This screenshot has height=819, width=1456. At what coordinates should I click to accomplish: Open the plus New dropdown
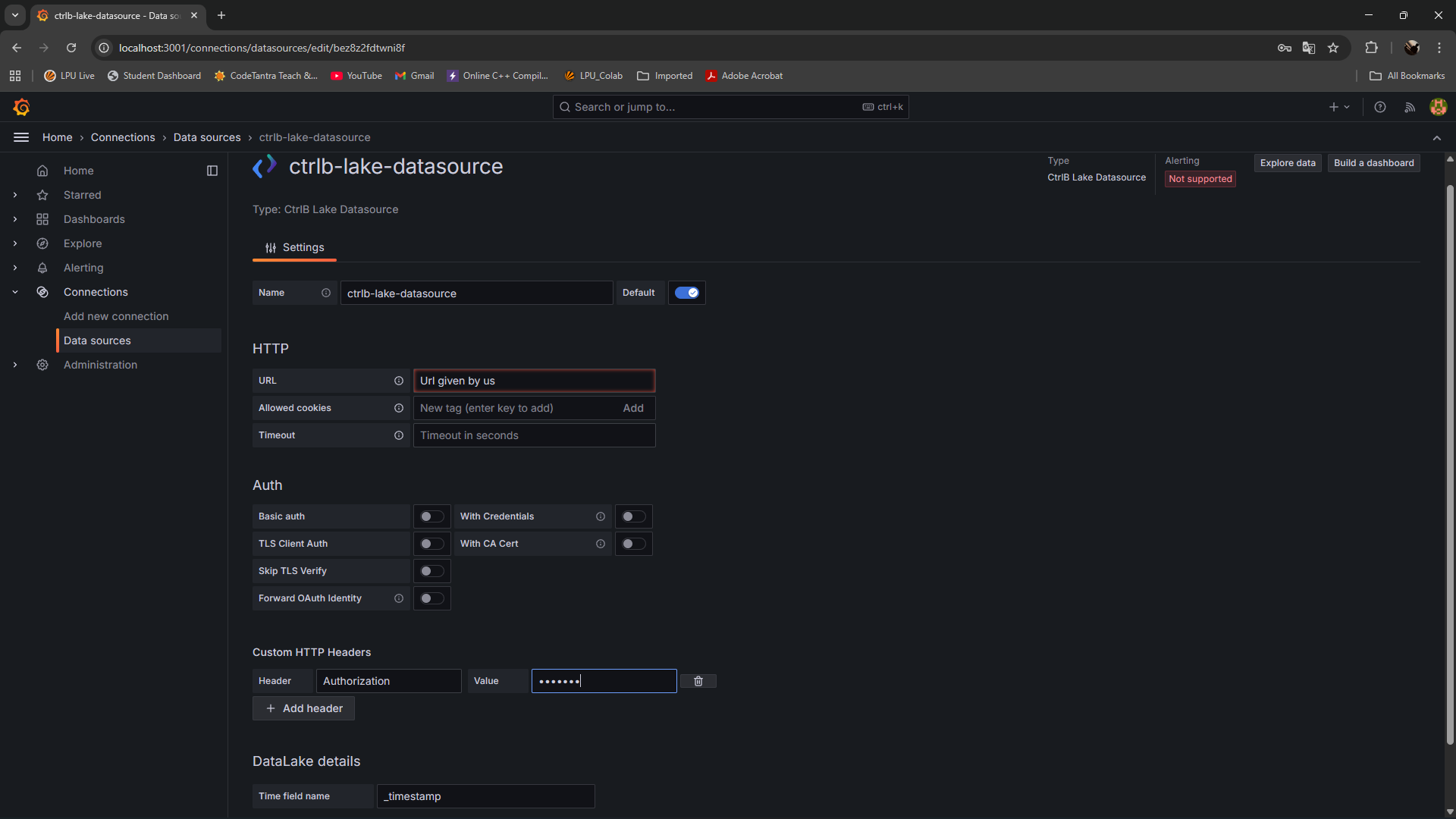[1339, 107]
